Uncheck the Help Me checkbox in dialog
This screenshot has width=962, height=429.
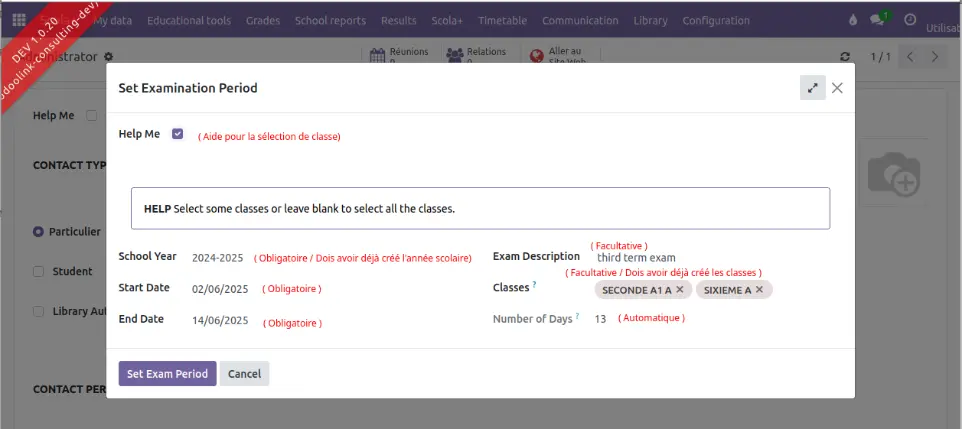pos(178,134)
